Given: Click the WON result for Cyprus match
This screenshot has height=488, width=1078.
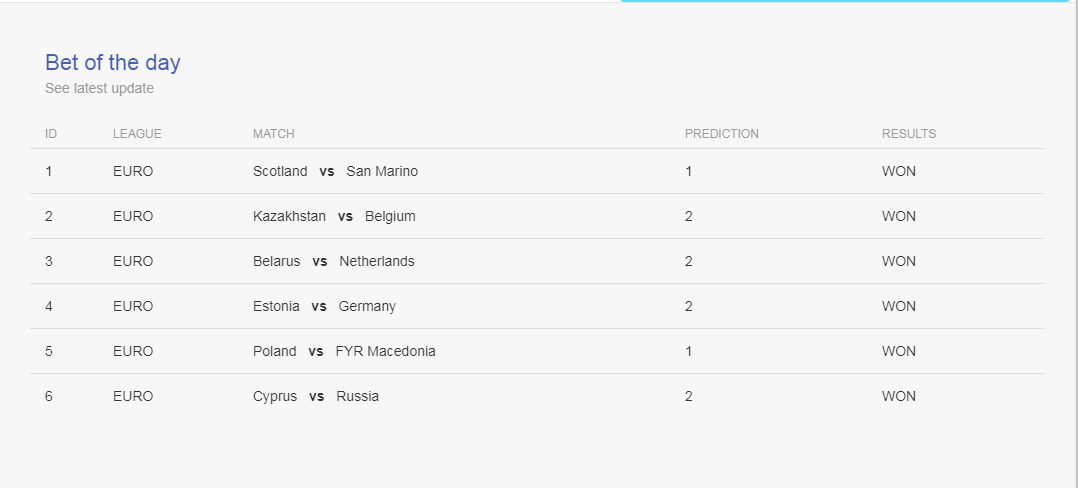Looking at the screenshot, I should point(899,396).
